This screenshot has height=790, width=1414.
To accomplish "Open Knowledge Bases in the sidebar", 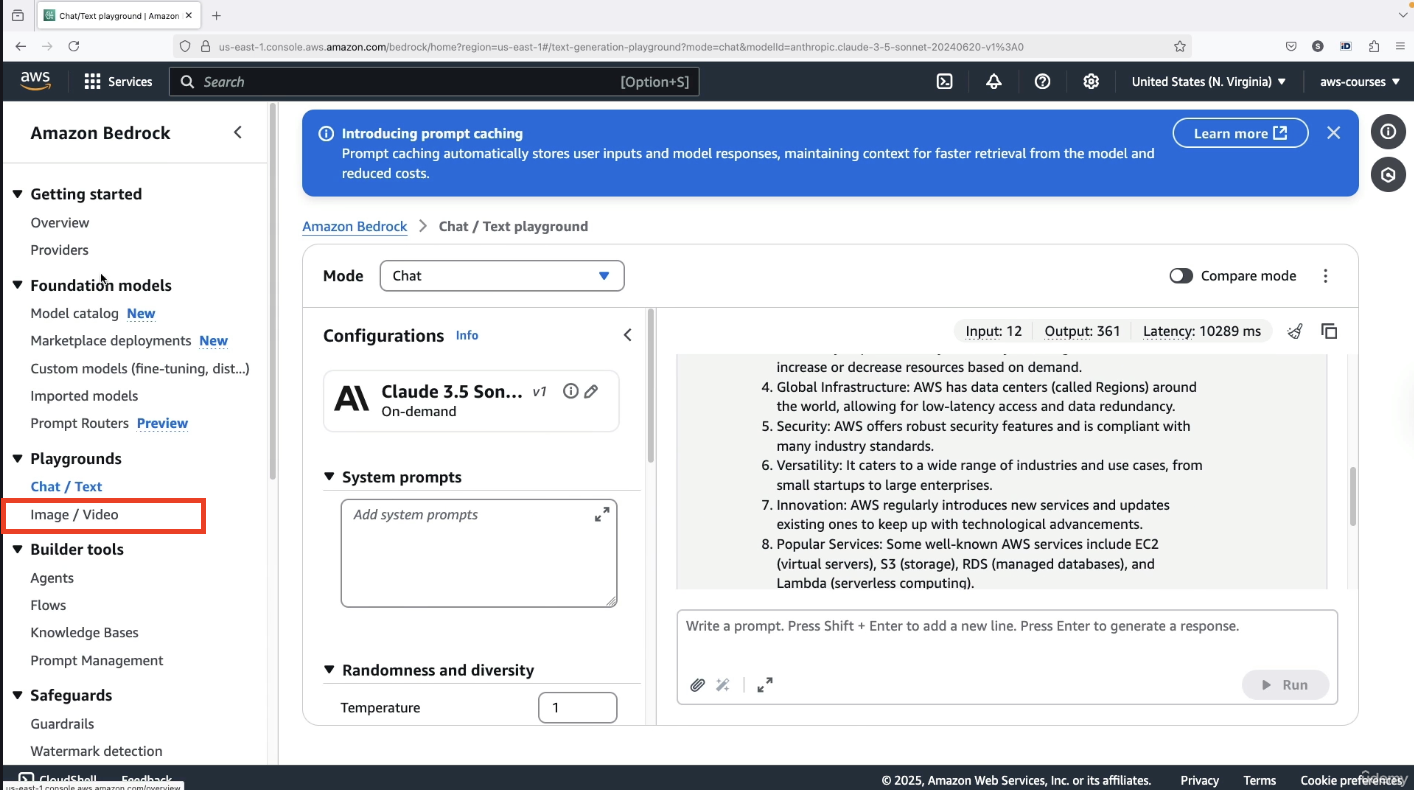I will click(x=85, y=633).
